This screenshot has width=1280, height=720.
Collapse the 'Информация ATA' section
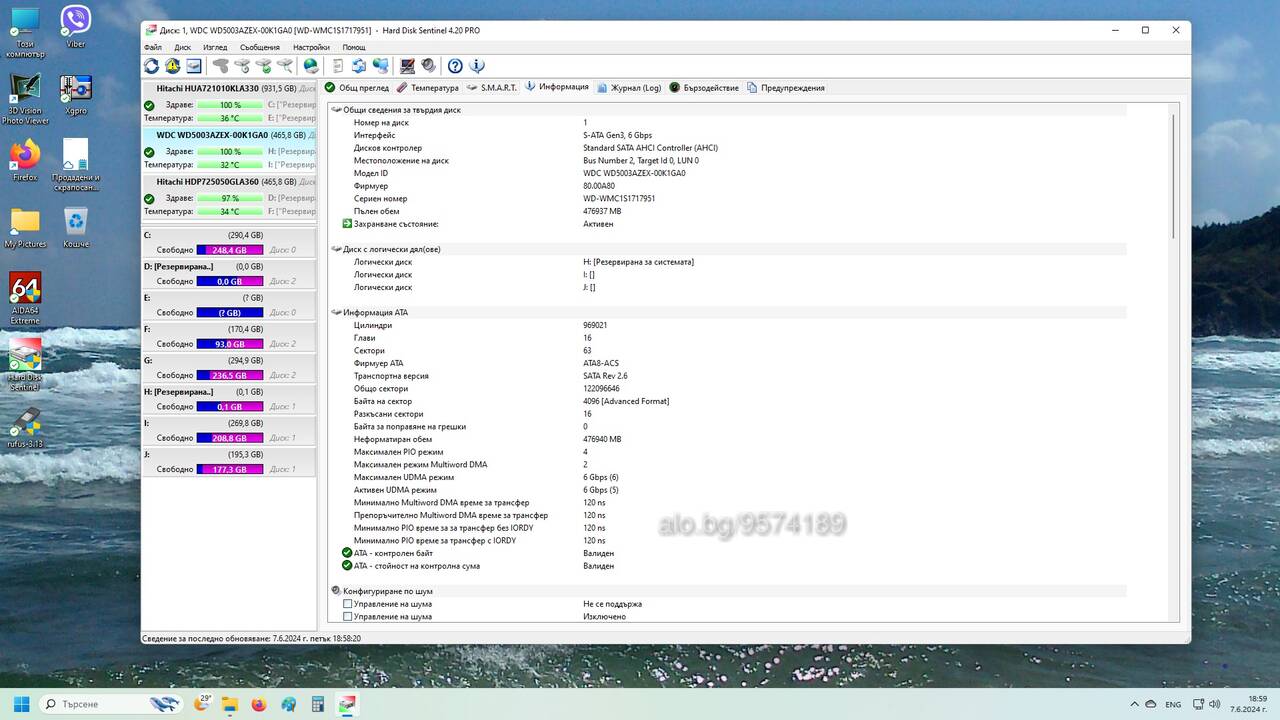pyautogui.click(x=336, y=312)
